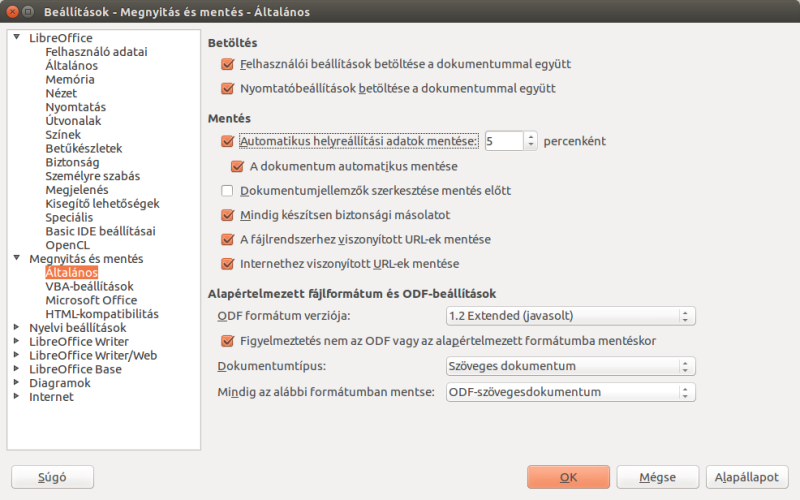
Task: Select Microsoft Office in the tree
Action: pyautogui.click(x=91, y=300)
